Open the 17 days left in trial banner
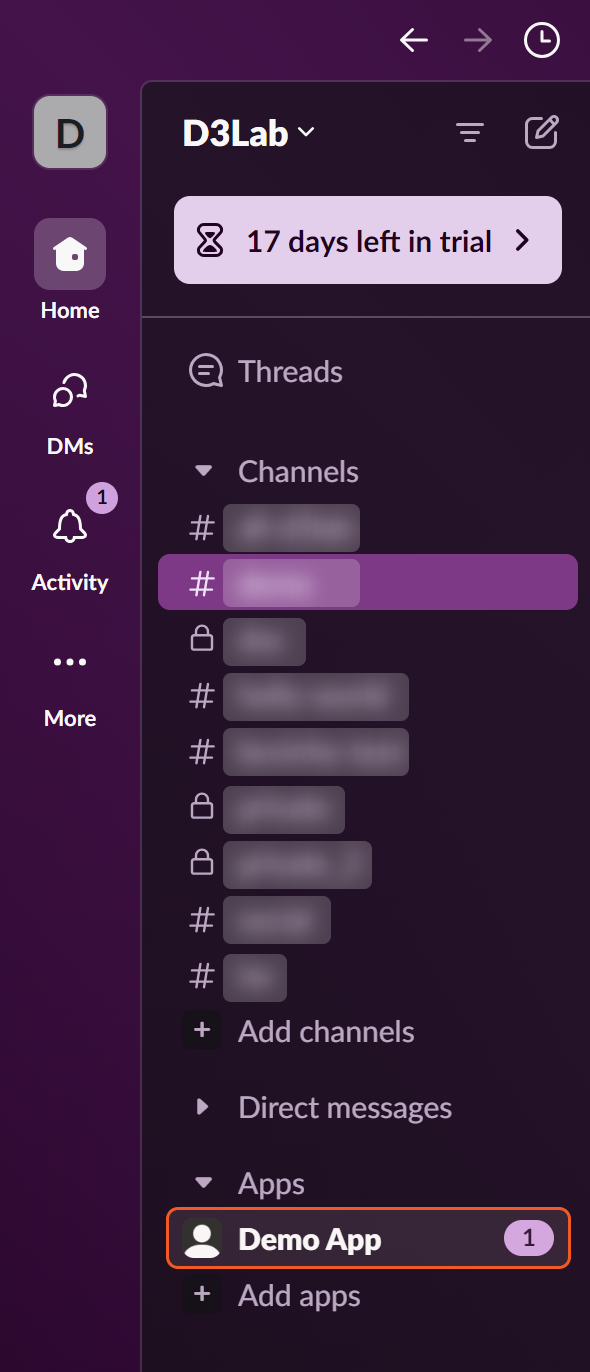 368,240
